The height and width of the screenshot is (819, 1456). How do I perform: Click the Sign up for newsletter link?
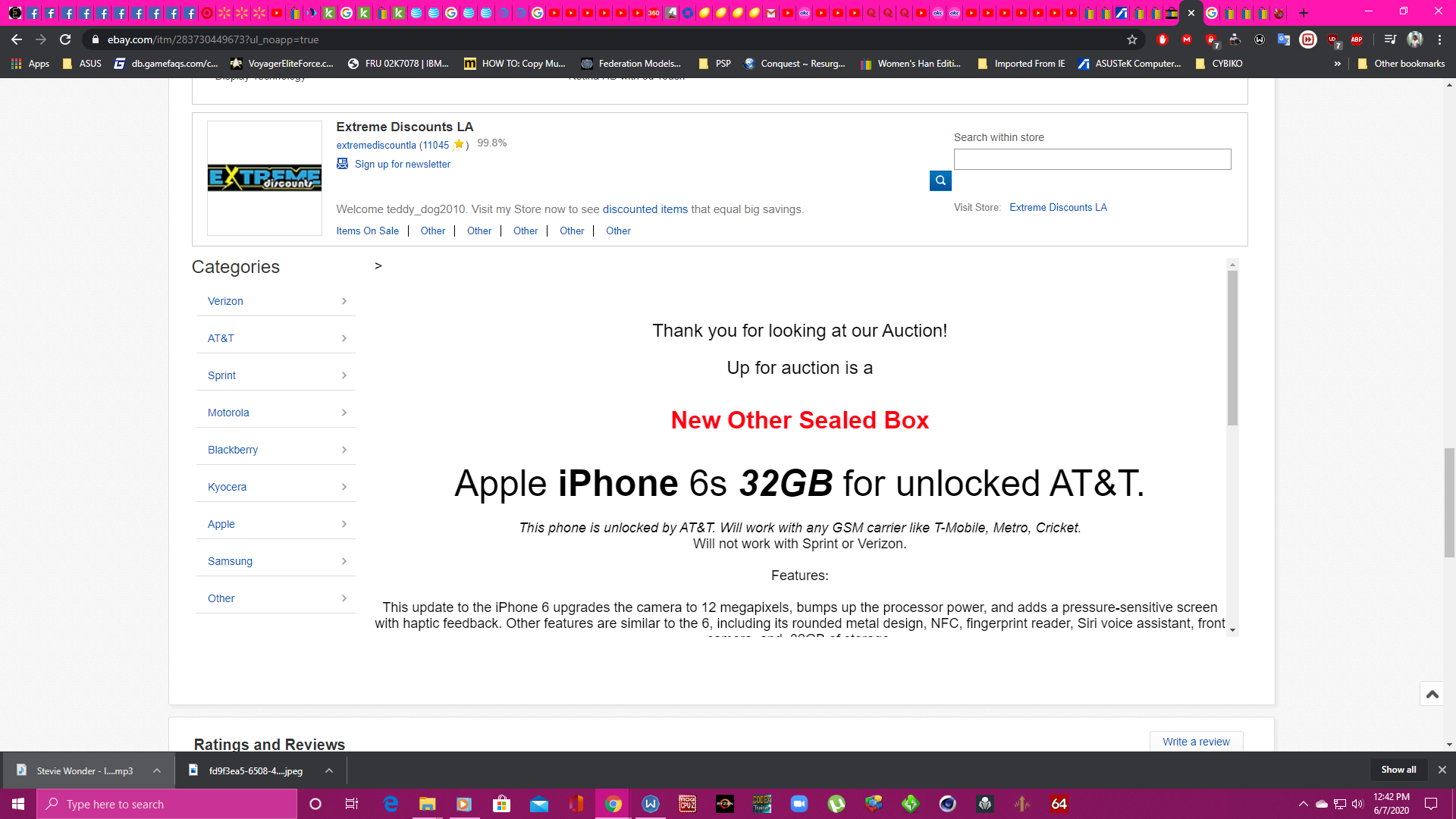(x=402, y=164)
